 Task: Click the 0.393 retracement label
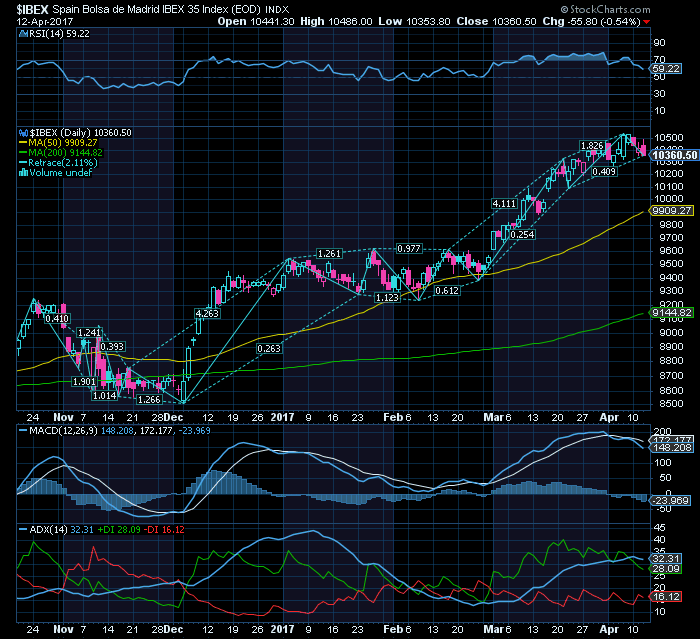coord(112,347)
